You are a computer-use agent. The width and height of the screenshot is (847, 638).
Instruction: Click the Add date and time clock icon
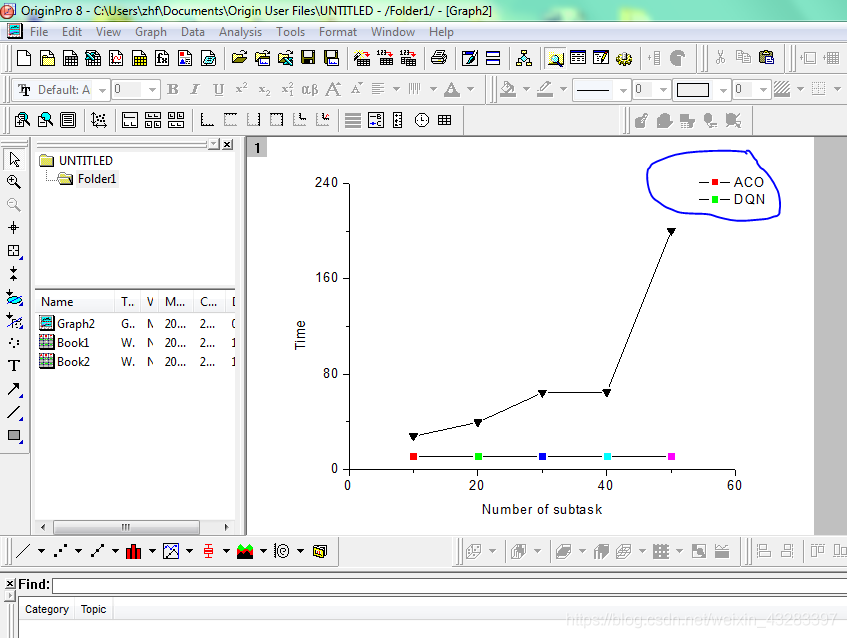click(422, 120)
